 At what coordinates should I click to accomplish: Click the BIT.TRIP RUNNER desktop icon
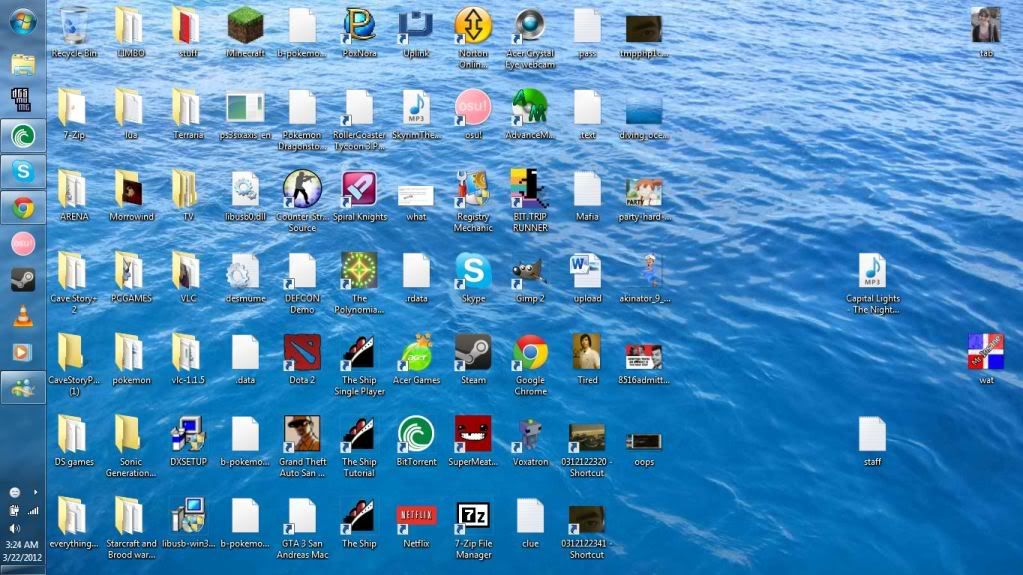pos(530,189)
